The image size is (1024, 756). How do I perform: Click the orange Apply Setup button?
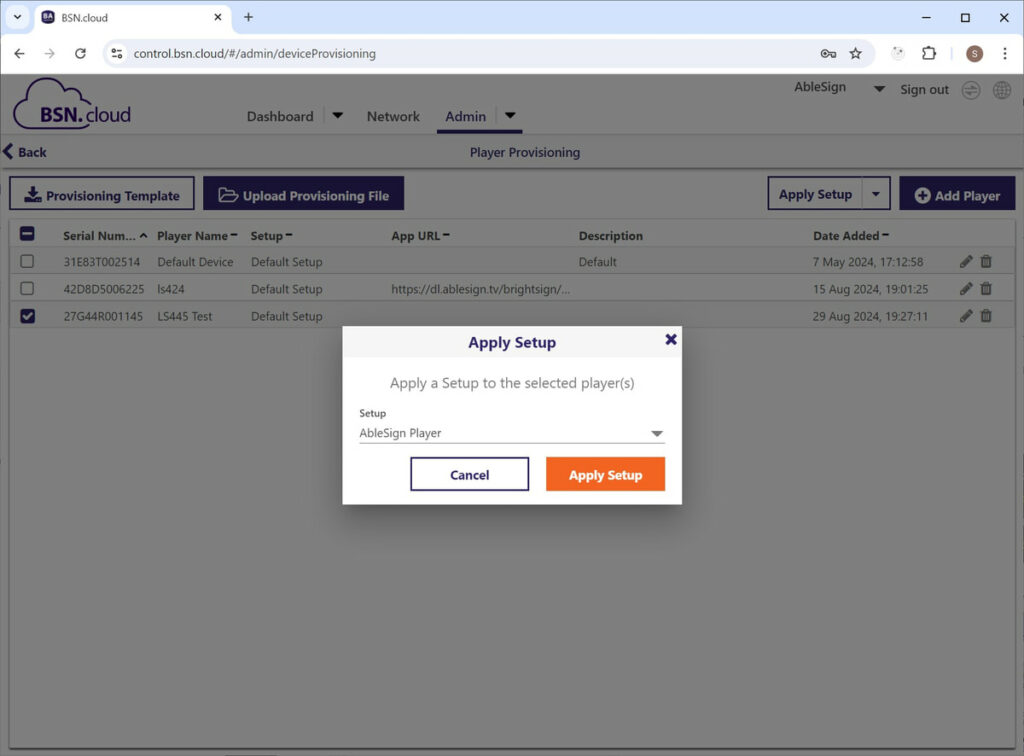click(x=605, y=473)
